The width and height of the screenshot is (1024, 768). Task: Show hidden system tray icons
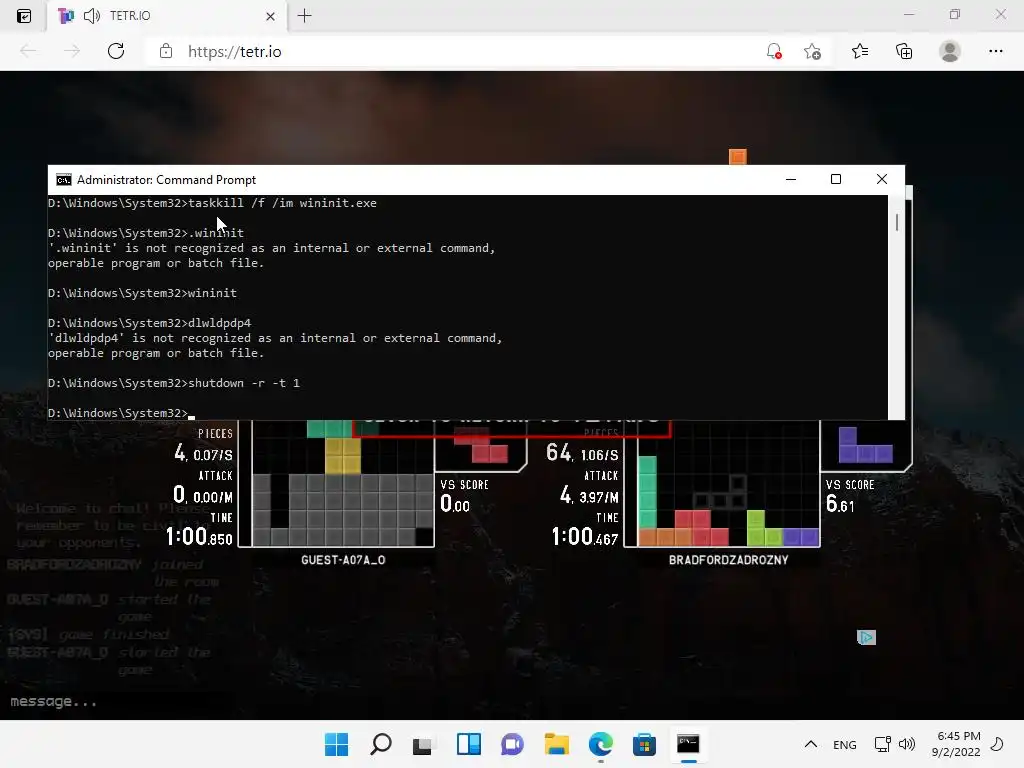(x=810, y=744)
